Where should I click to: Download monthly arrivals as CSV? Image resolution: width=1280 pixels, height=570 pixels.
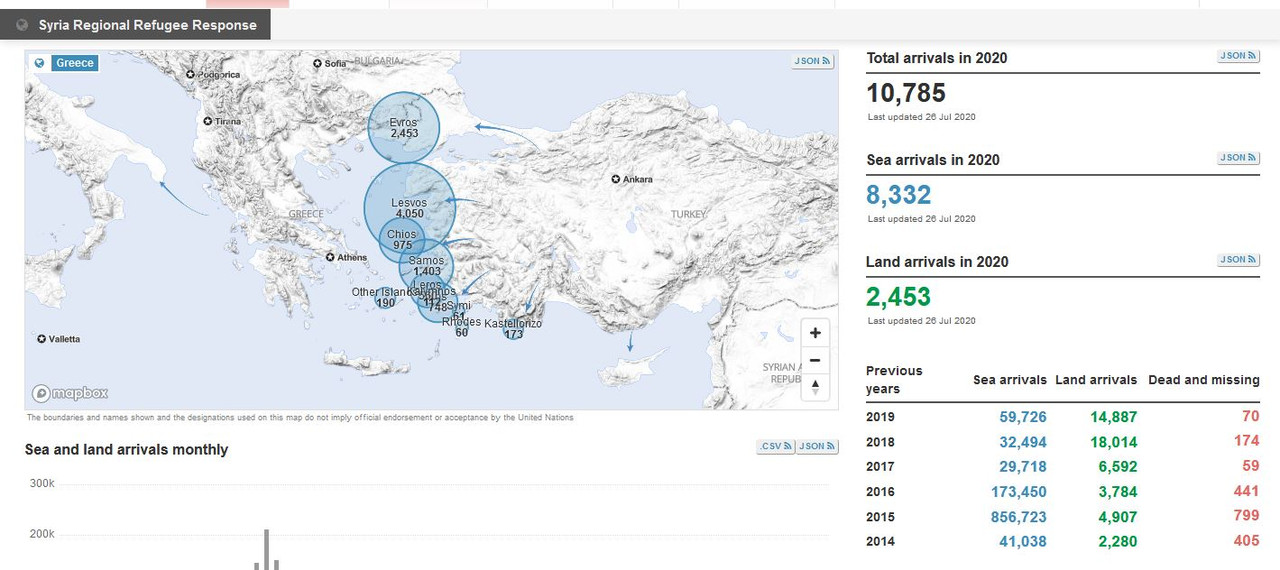click(775, 447)
